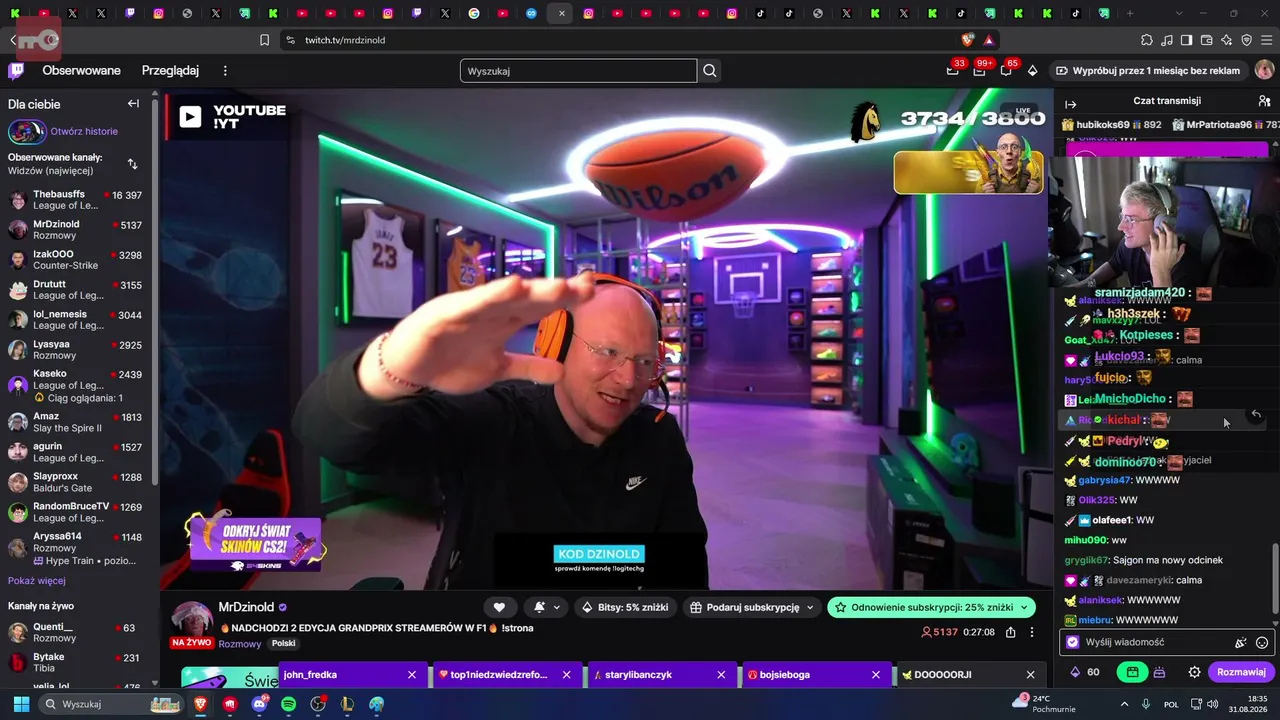Open Spotify from the taskbar
Image resolution: width=1280 pixels, height=720 pixels.
click(x=289, y=704)
